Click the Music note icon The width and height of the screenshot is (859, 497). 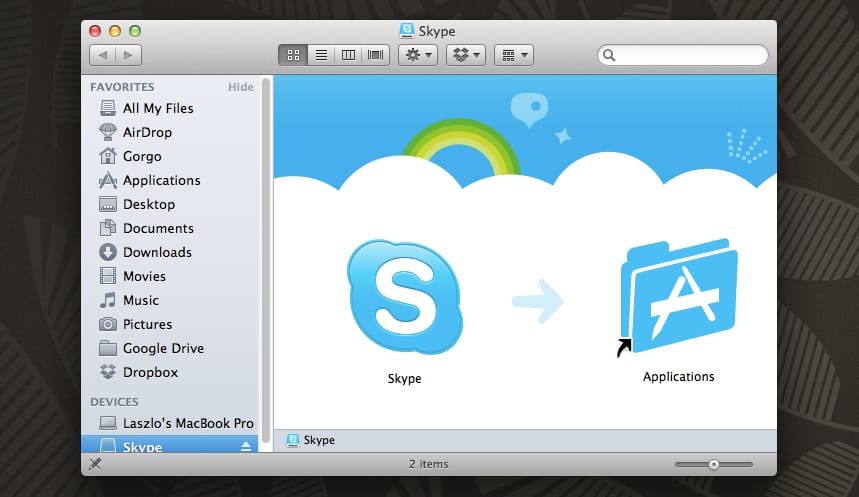coord(107,300)
